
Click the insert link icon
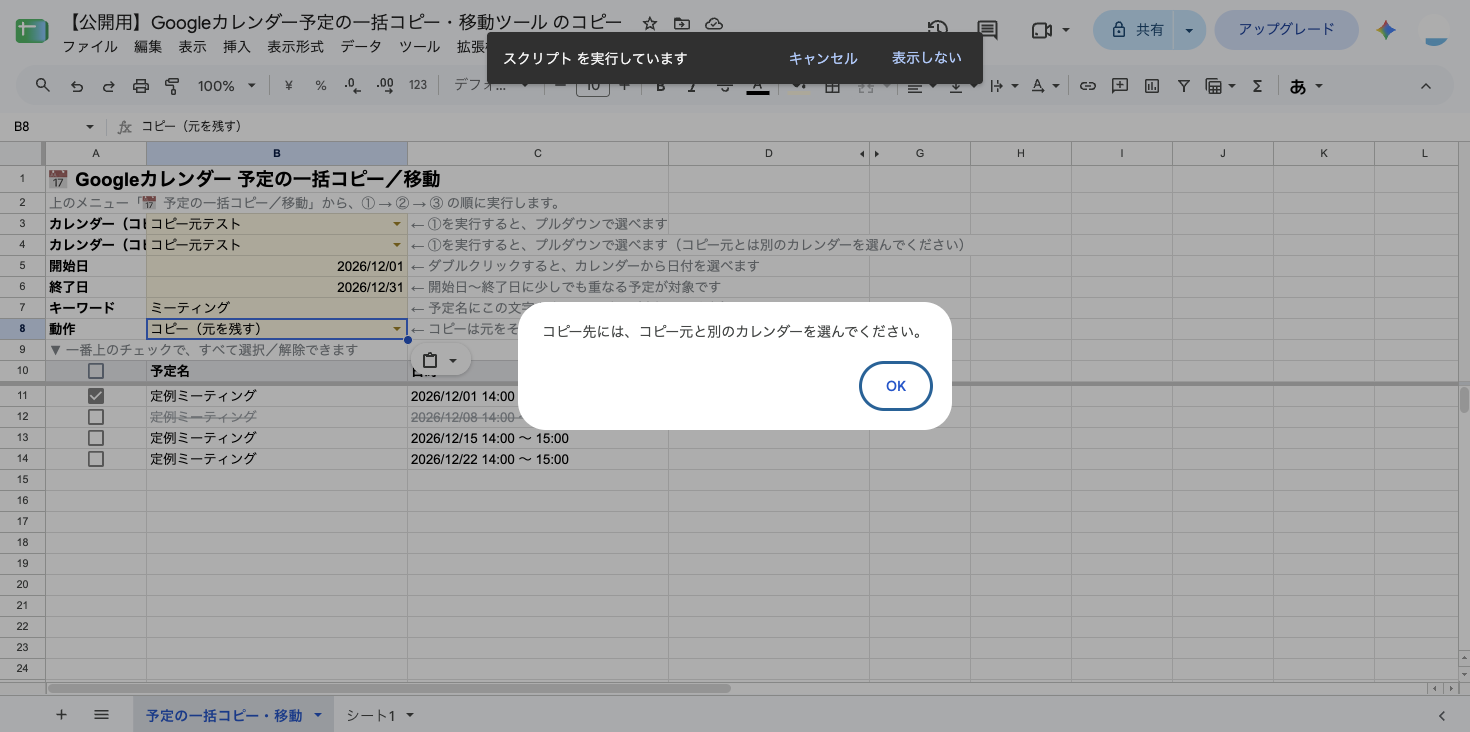[1088, 86]
